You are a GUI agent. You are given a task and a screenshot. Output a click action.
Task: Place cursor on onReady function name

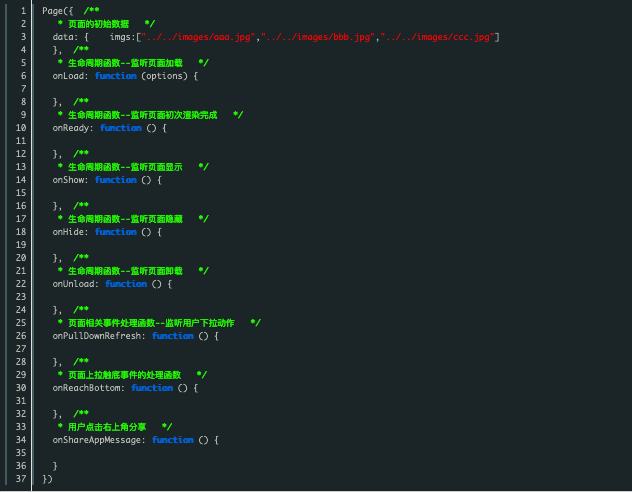[73, 128]
